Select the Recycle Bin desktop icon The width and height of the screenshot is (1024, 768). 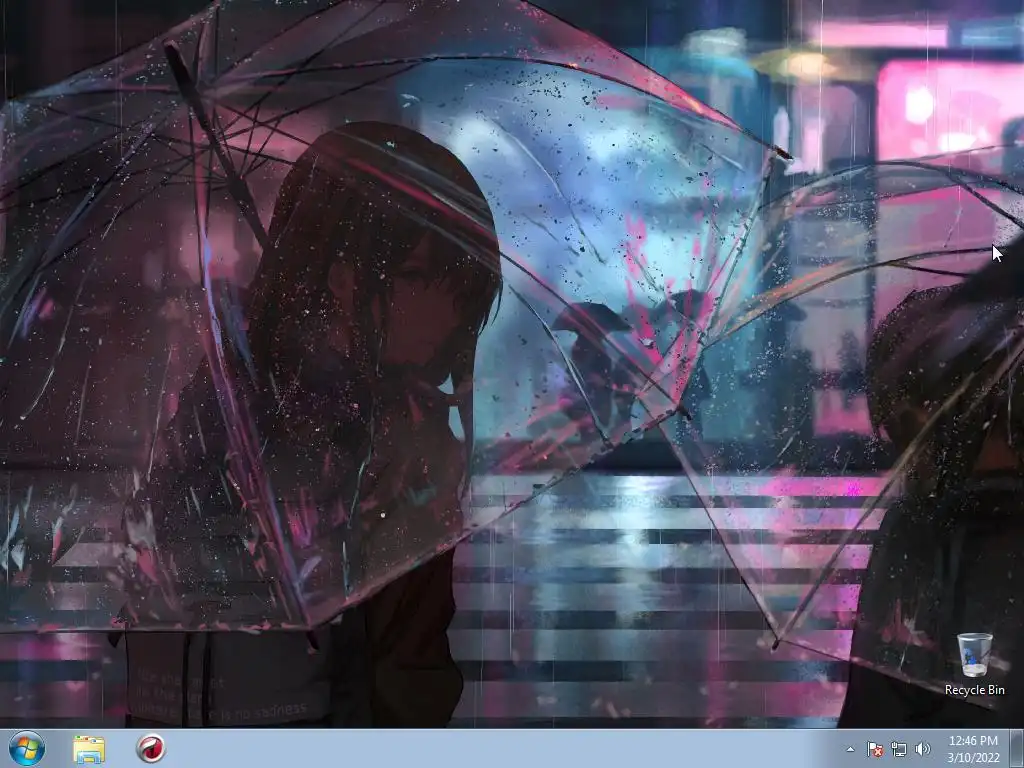(974, 664)
